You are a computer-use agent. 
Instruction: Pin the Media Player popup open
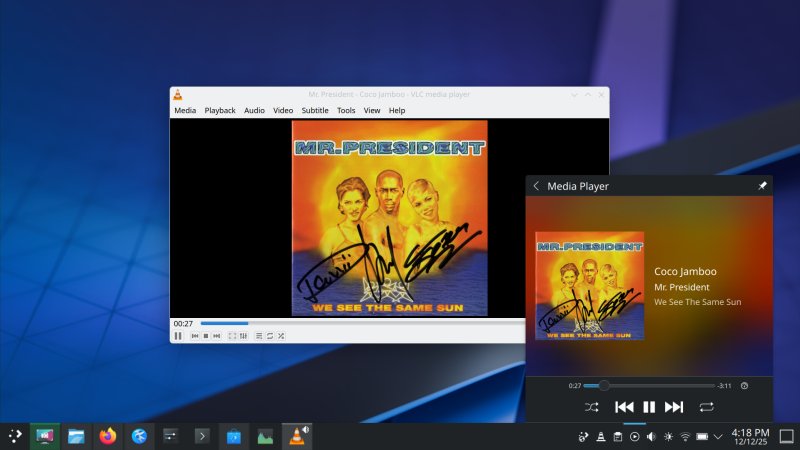coord(762,186)
